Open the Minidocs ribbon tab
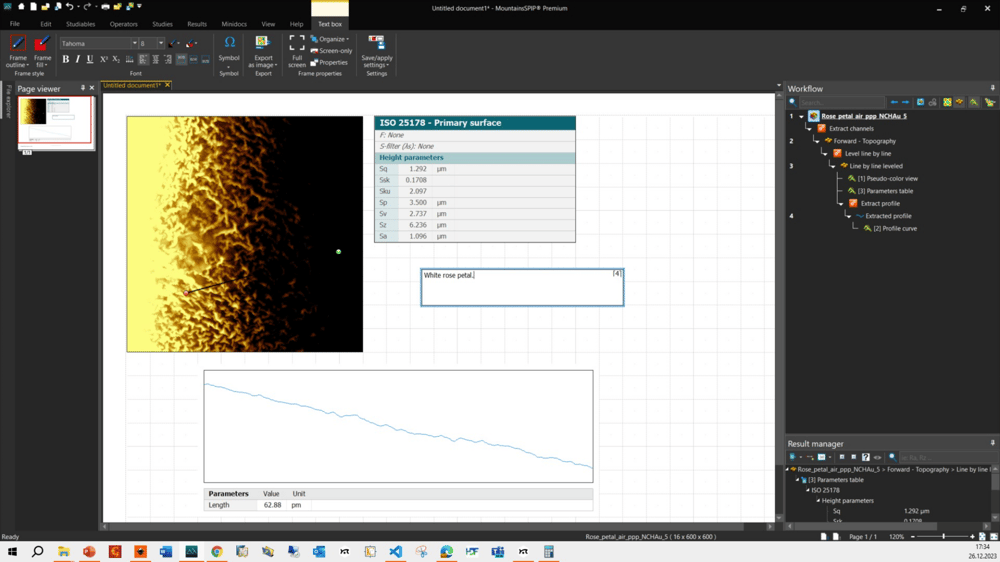 click(234, 24)
